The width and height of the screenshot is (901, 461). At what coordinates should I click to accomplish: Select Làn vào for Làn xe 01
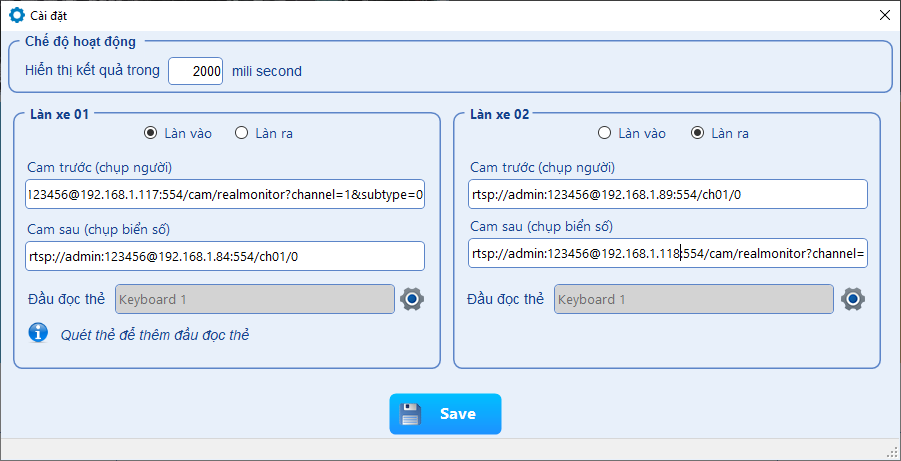tap(151, 133)
